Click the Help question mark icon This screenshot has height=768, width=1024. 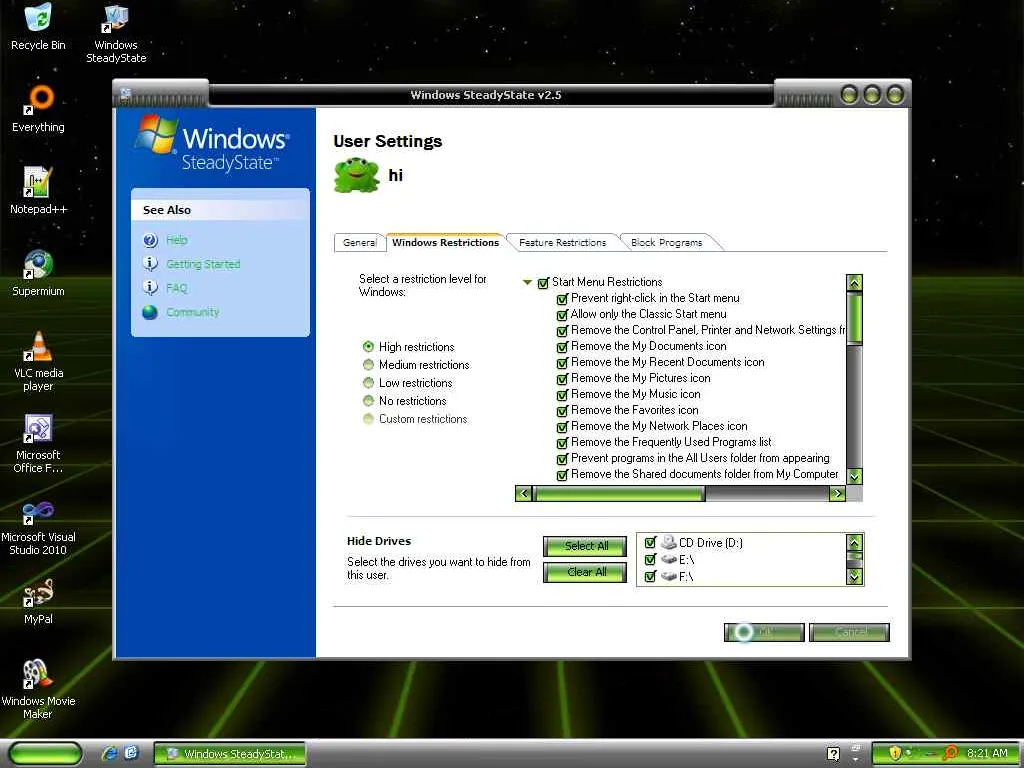(x=150, y=240)
